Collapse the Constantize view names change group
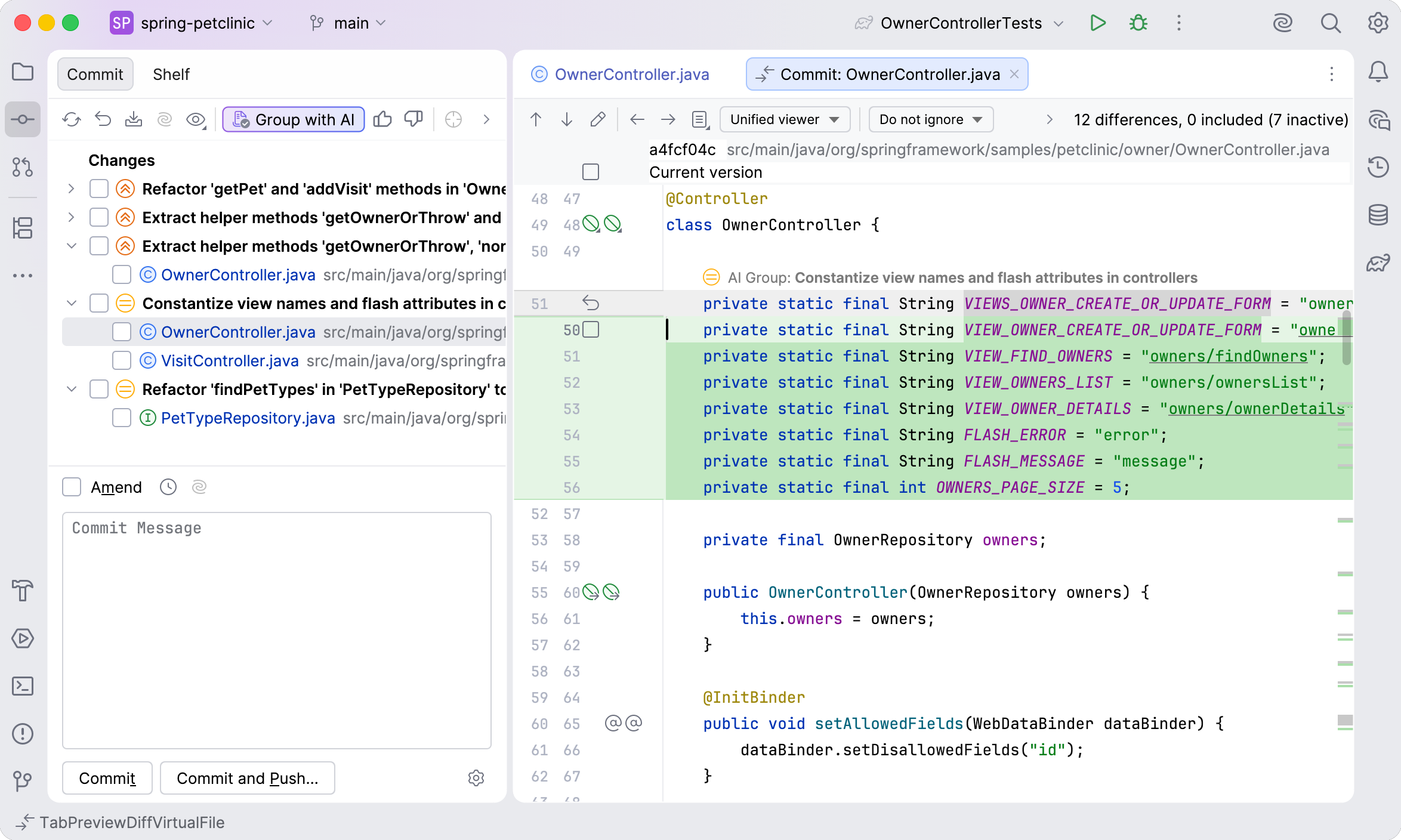 (x=72, y=303)
